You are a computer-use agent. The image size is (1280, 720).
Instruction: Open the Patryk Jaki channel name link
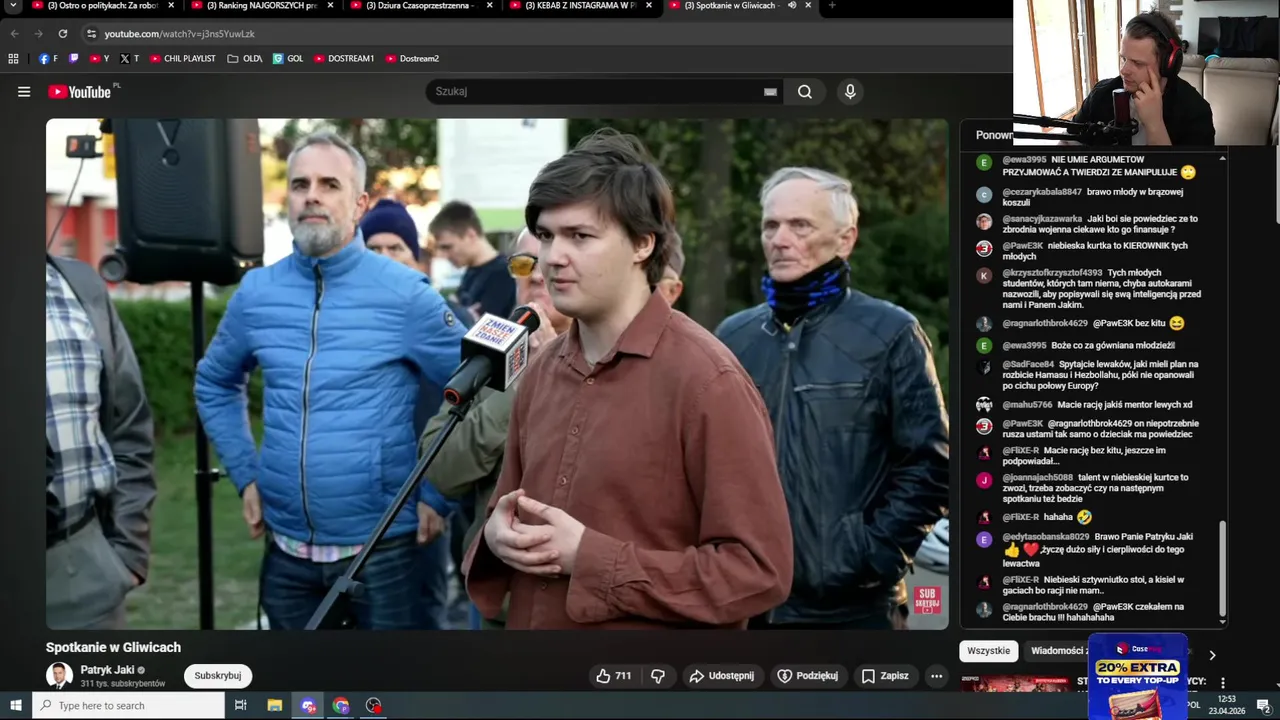pyautogui.click(x=107, y=670)
